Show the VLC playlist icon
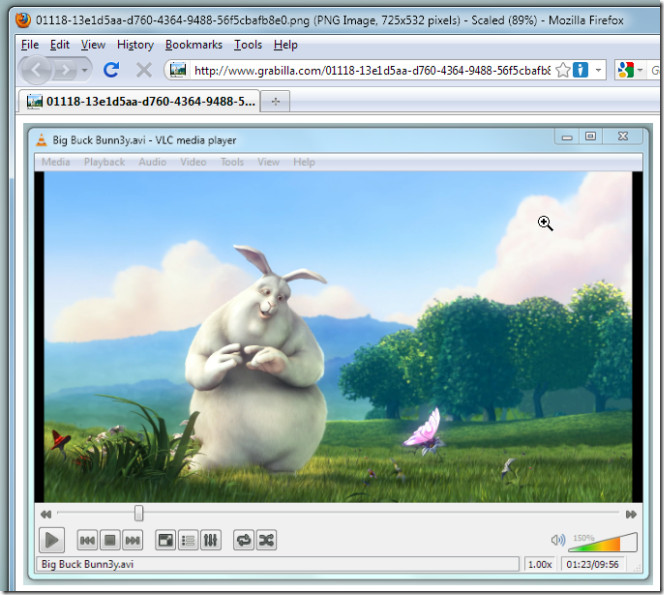The width and height of the screenshot is (664, 595). tap(188, 540)
